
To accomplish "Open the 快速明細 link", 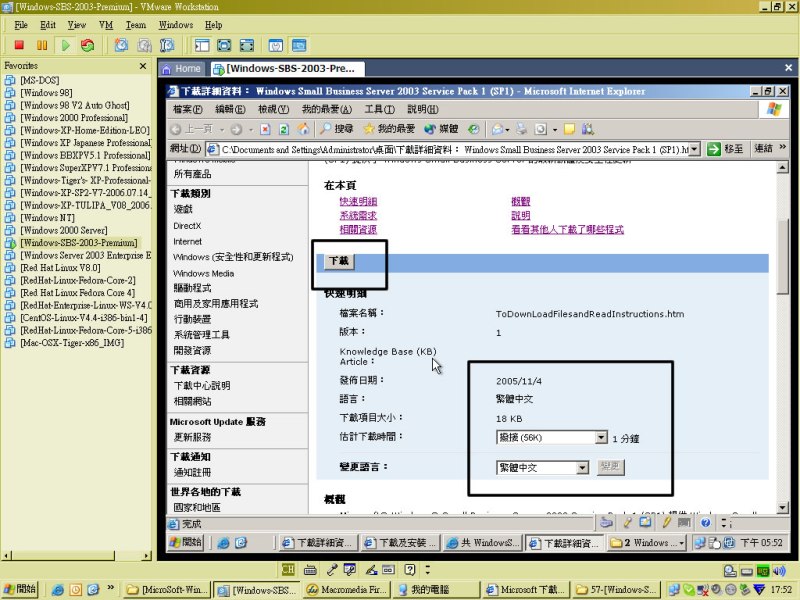I will [358, 202].
